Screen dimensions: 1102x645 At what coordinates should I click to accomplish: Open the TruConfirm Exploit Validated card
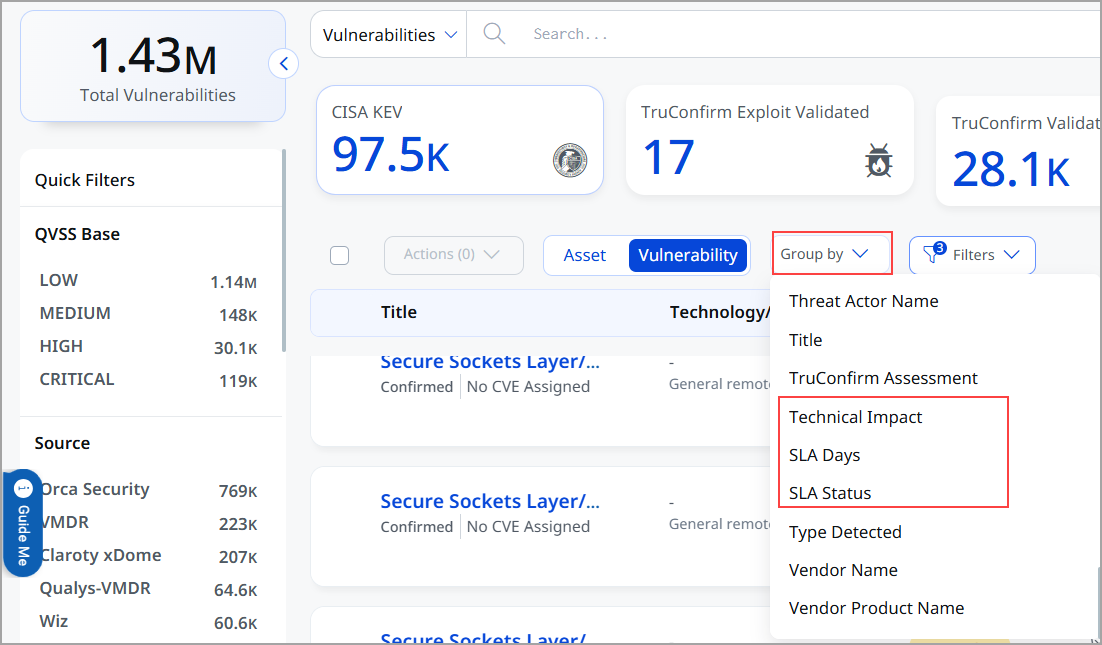tap(770, 140)
